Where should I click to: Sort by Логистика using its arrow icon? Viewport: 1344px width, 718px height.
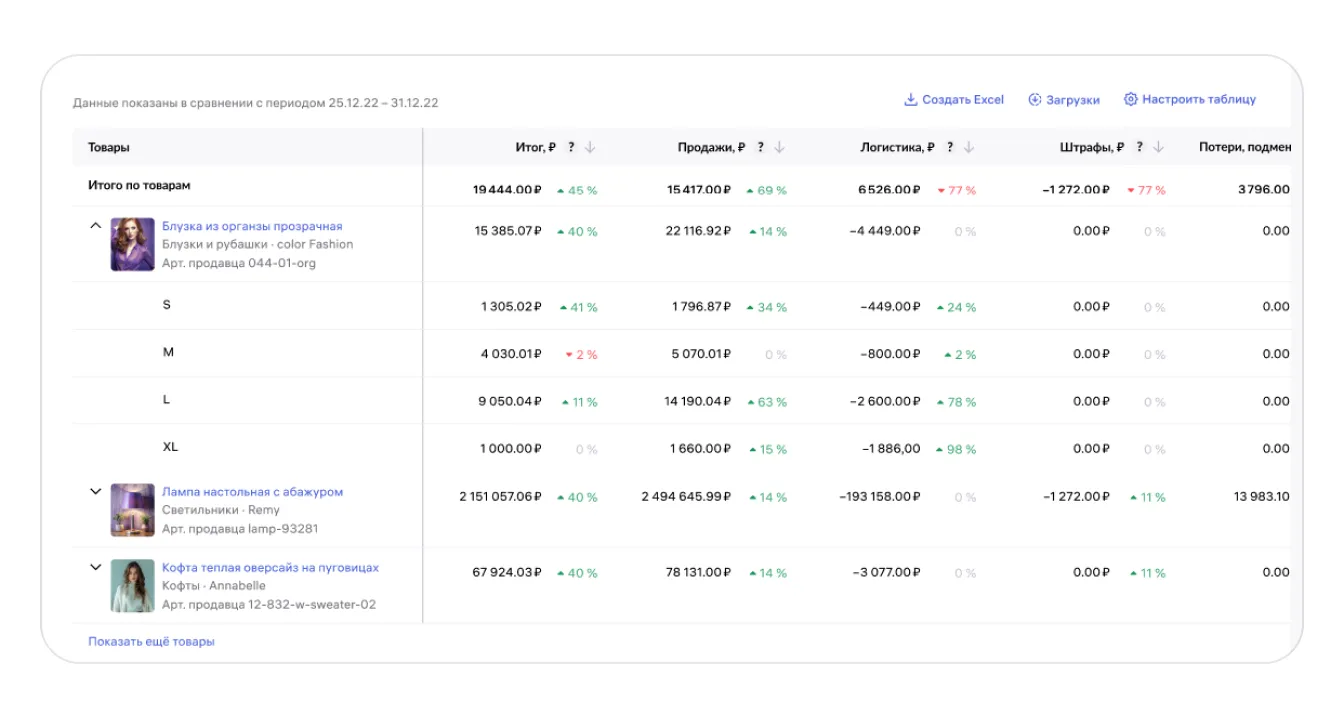point(969,147)
